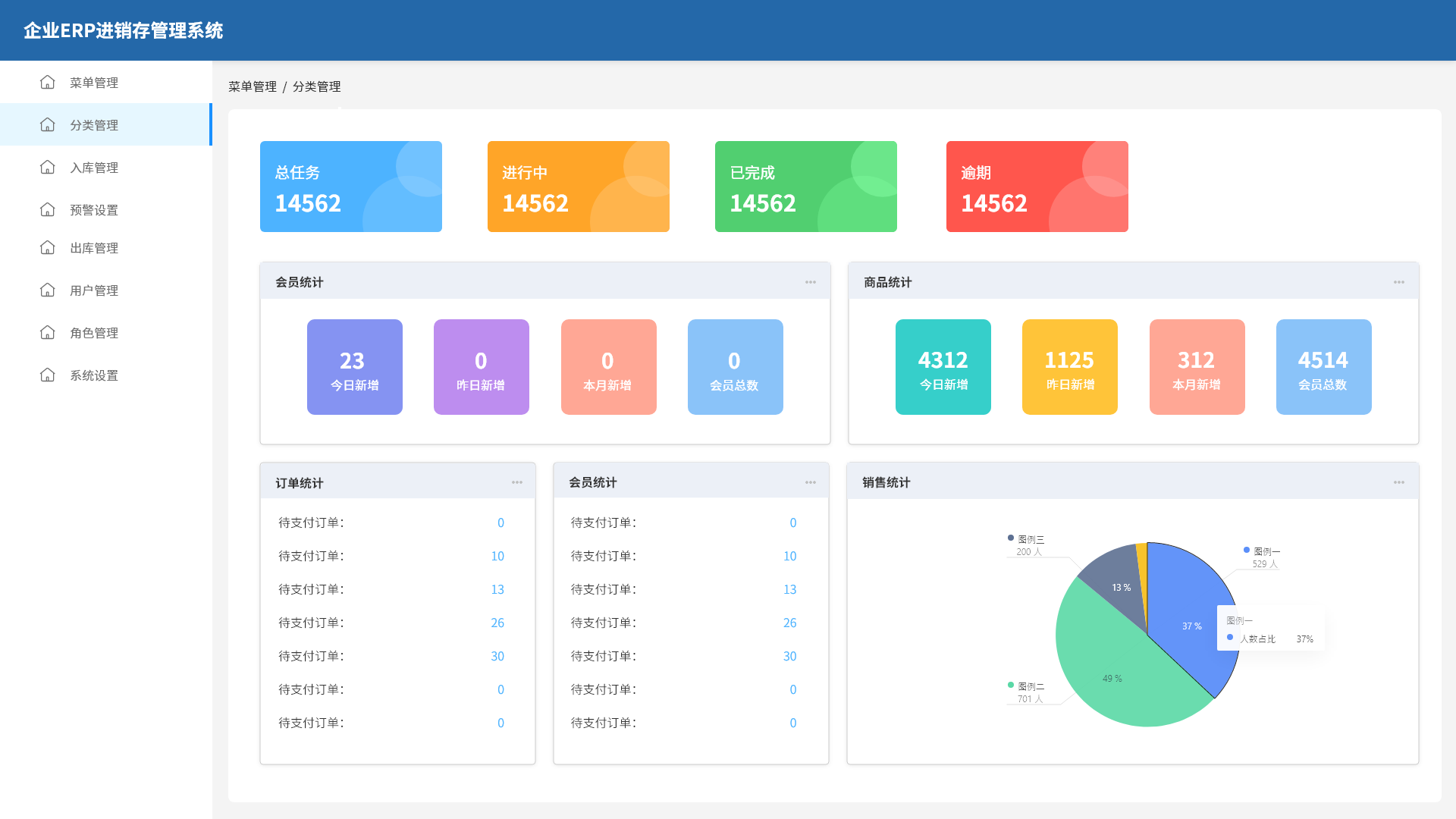Click the value 30 in 订单统计 list

tap(497, 656)
